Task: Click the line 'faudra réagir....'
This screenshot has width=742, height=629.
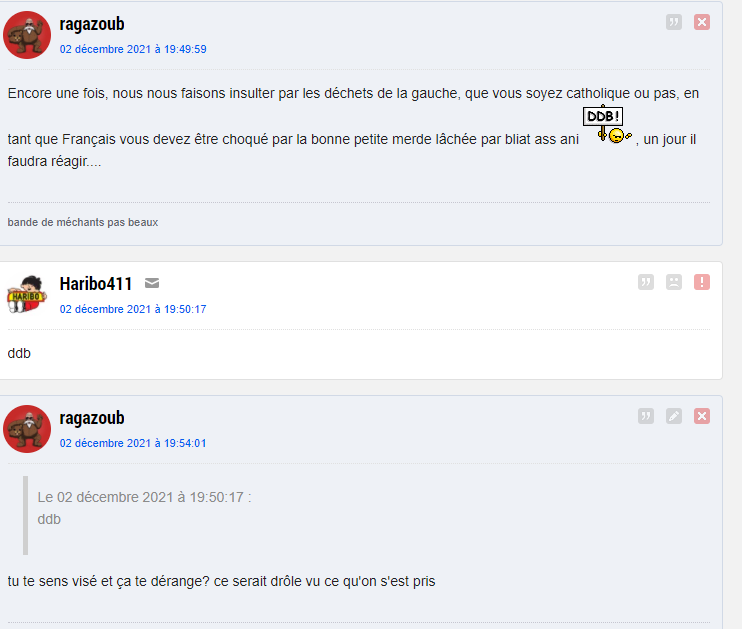Action: point(54,161)
